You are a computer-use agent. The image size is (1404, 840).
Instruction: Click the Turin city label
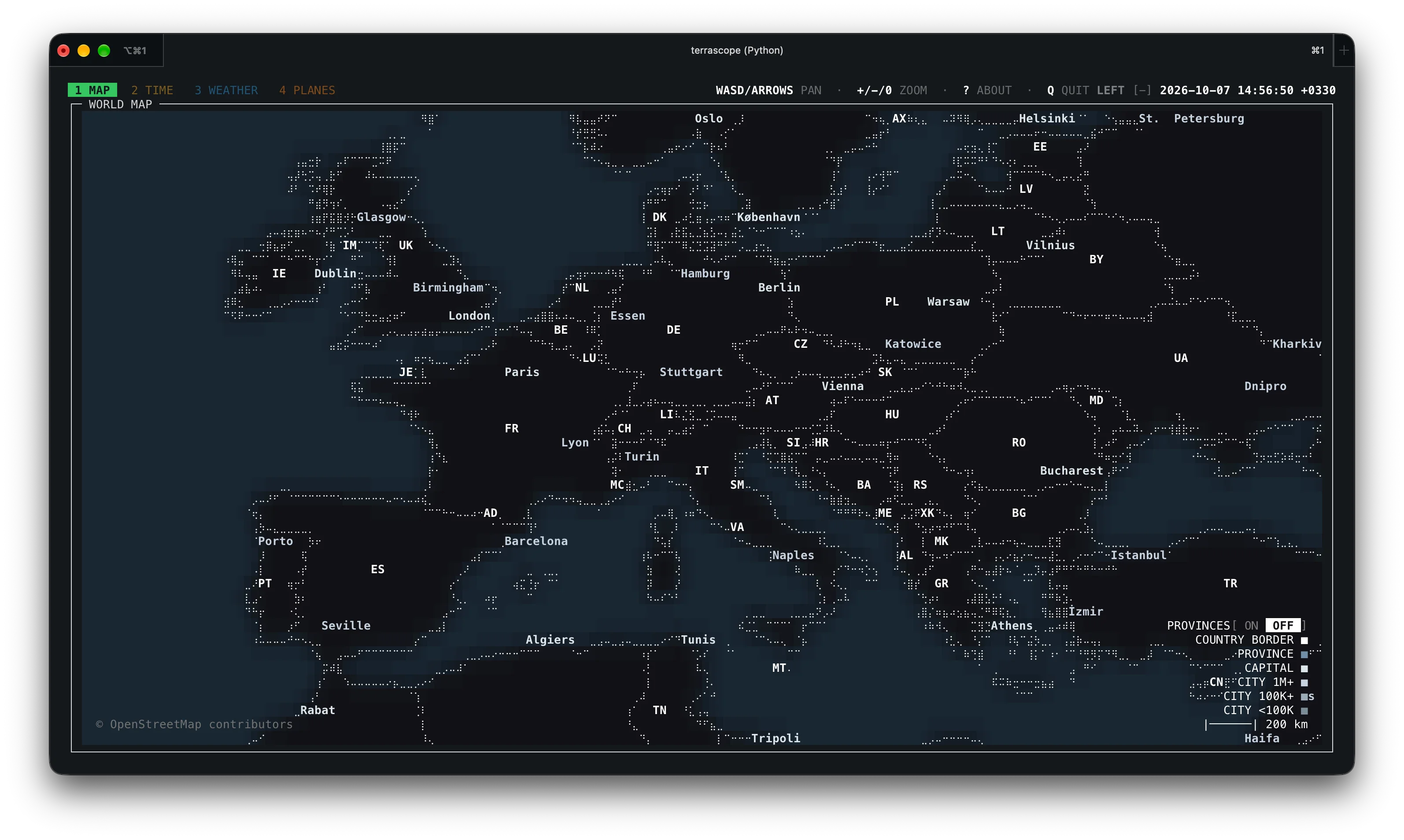point(641,457)
